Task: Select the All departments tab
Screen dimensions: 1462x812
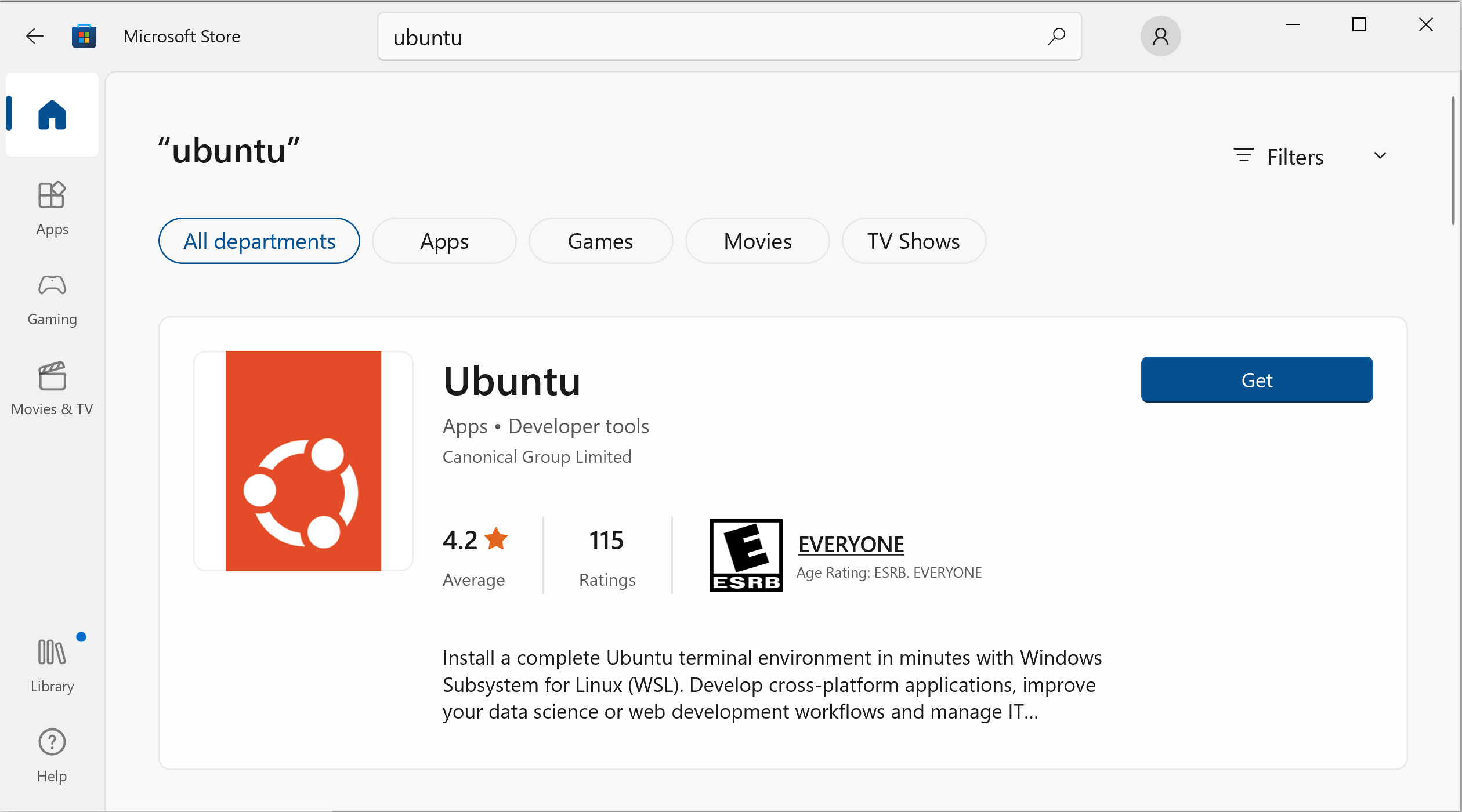Action: (259, 241)
